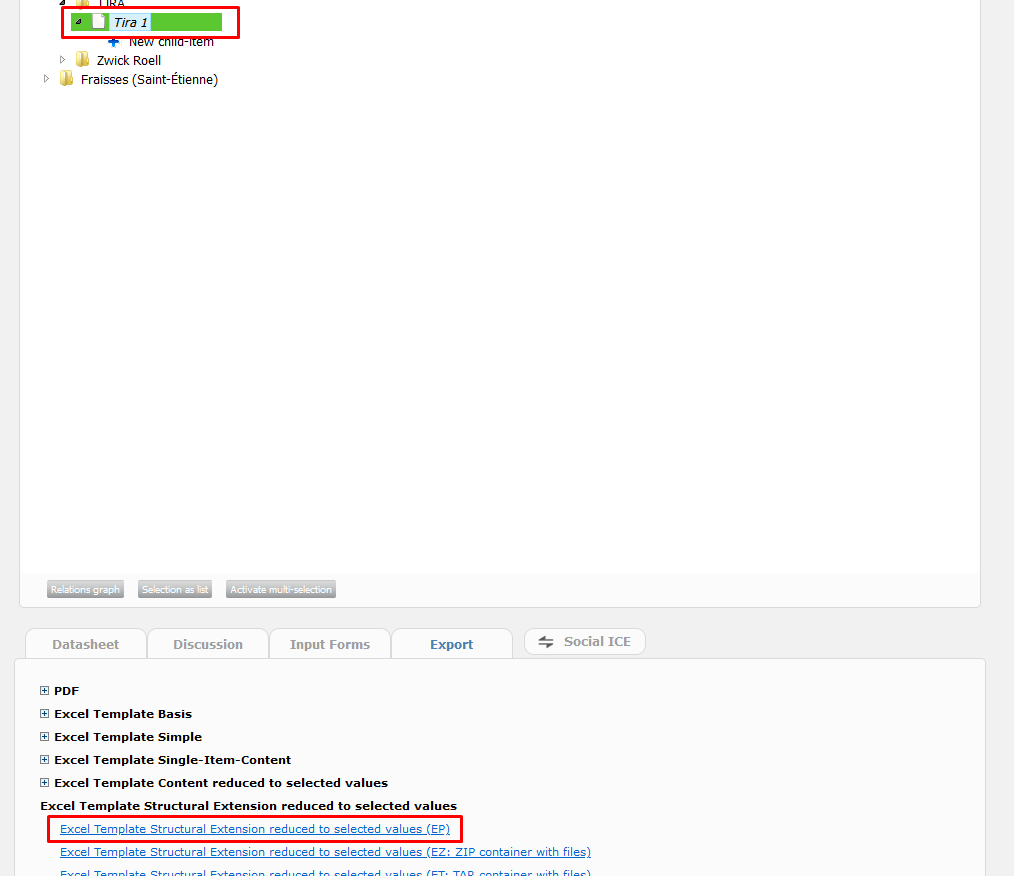
Task: Go to the Input Forms tab
Action: coord(330,644)
